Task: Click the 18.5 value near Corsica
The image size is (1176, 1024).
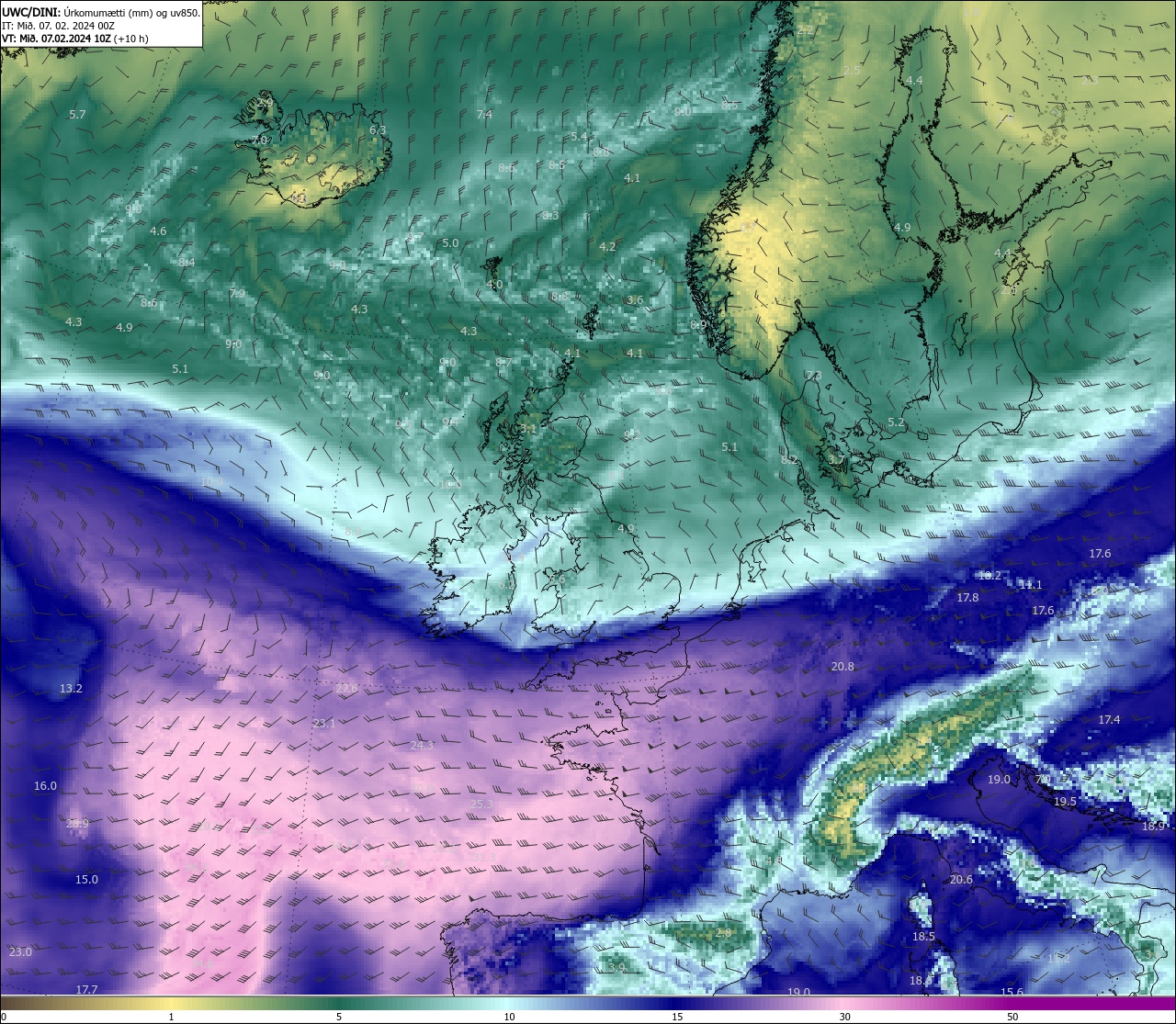Action: [x=923, y=937]
